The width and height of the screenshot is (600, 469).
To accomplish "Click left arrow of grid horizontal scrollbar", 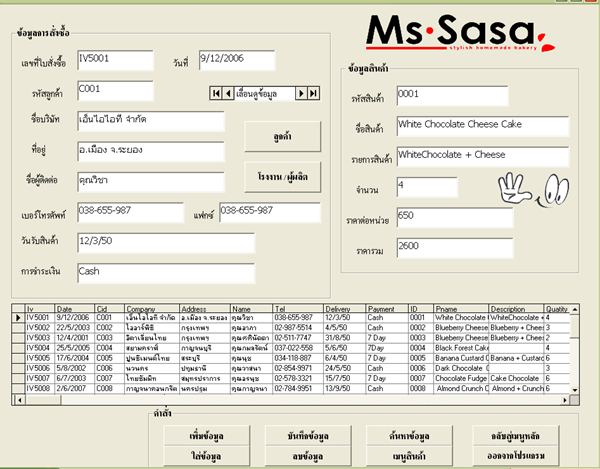I will pyautogui.click(x=19, y=400).
